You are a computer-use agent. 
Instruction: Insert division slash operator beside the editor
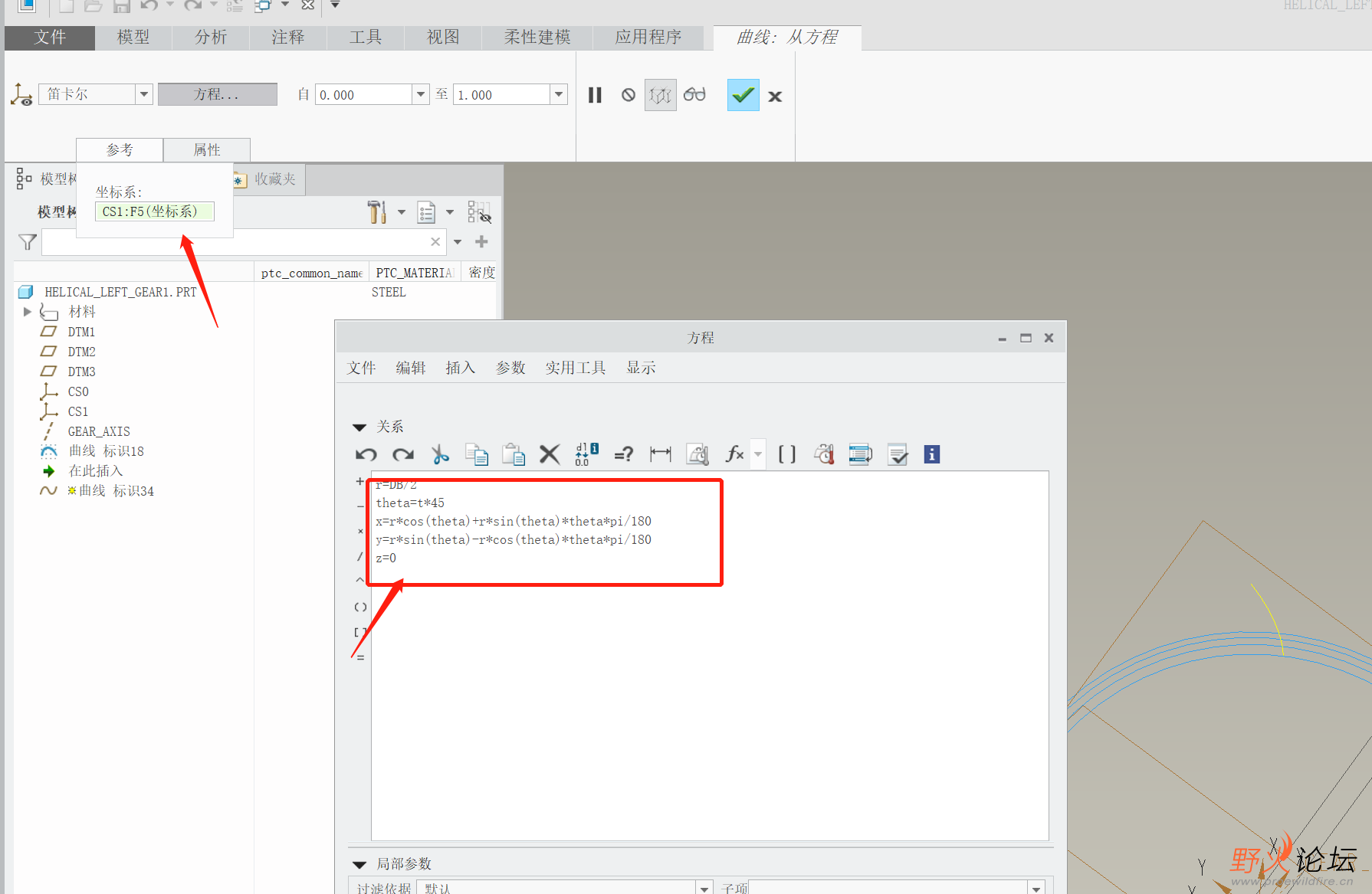coord(360,556)
